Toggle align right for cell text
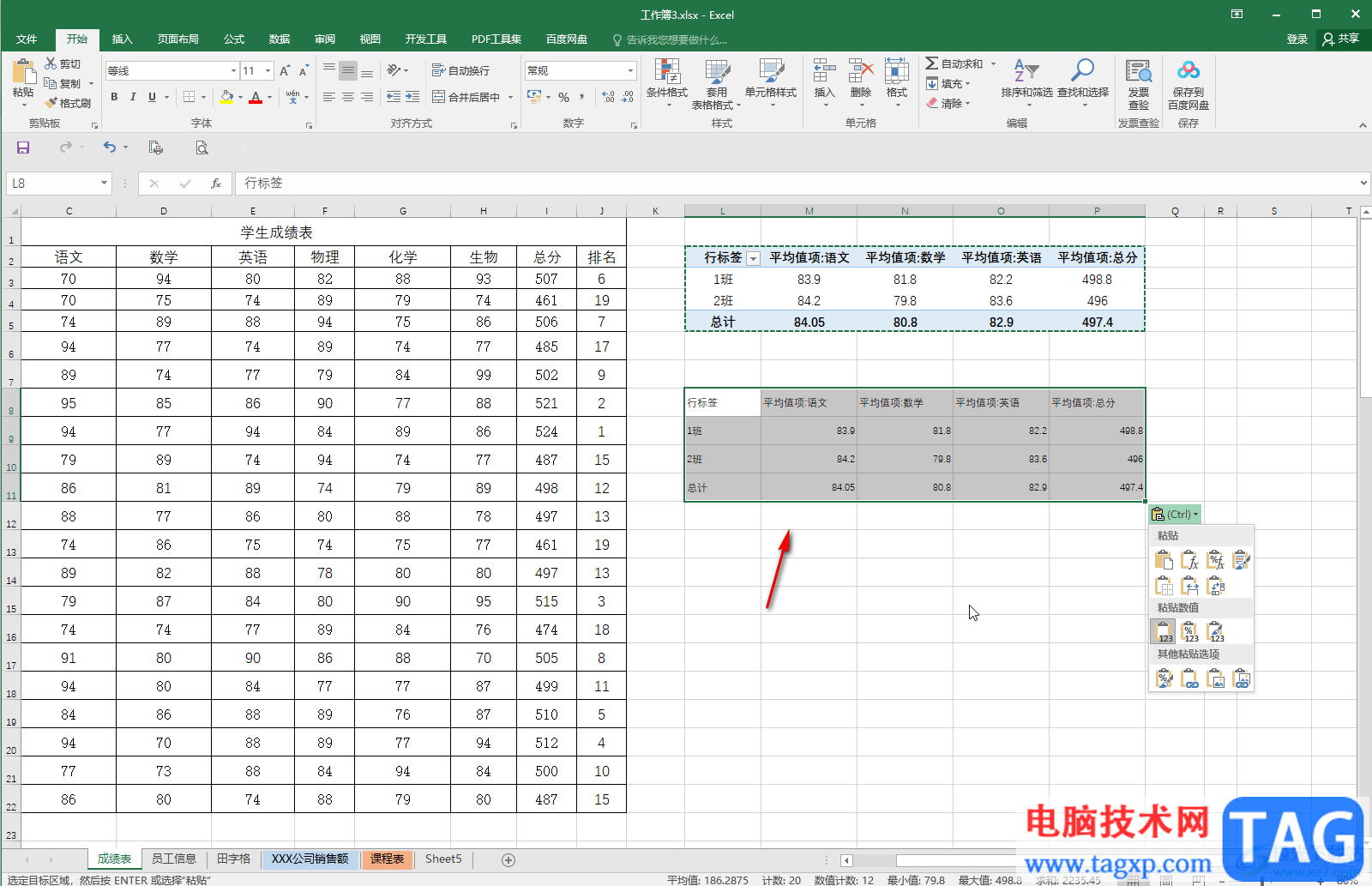The image size is (1372, 886). click(367, 97)
